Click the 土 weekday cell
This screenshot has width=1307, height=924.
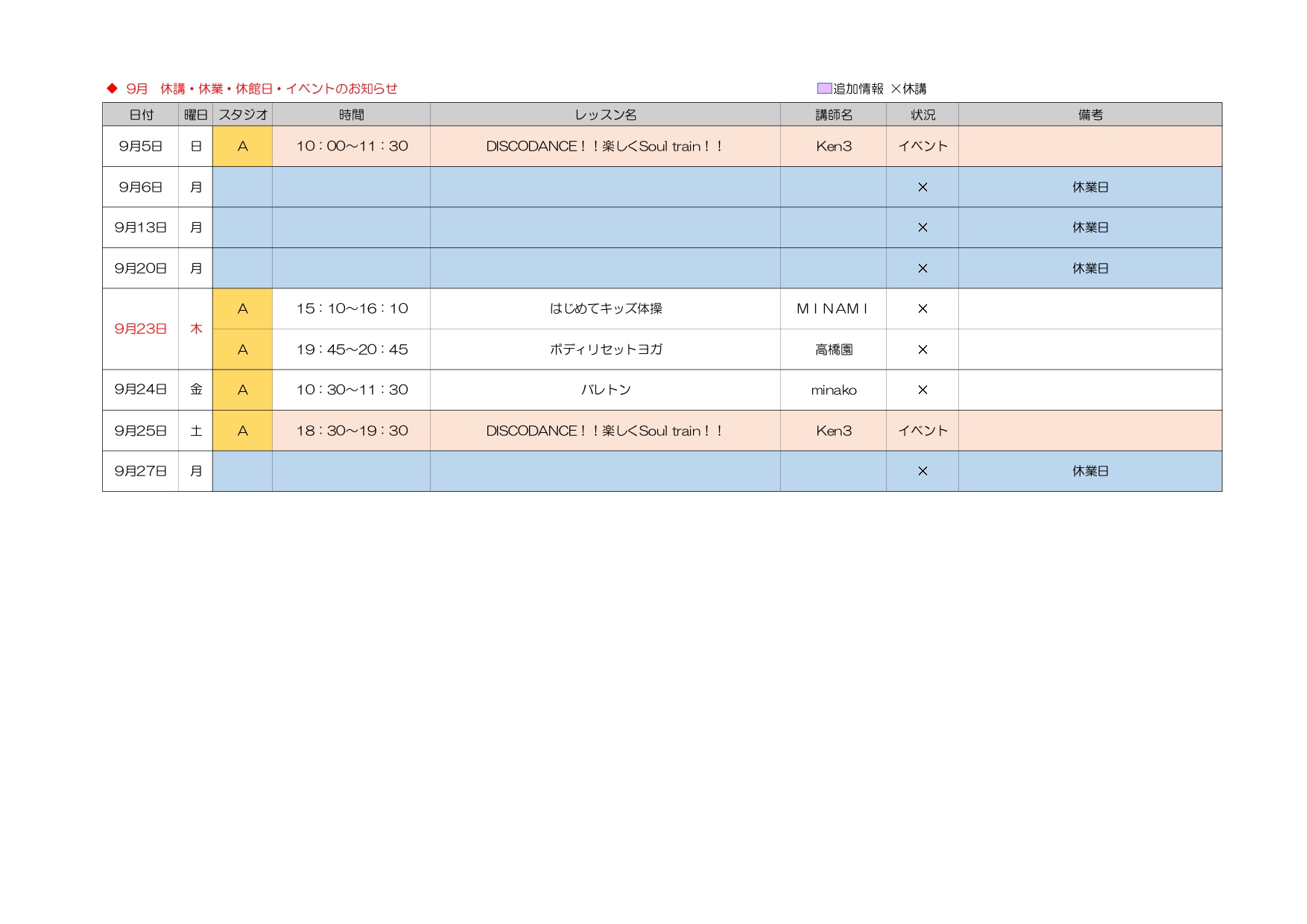pos(196,431)
